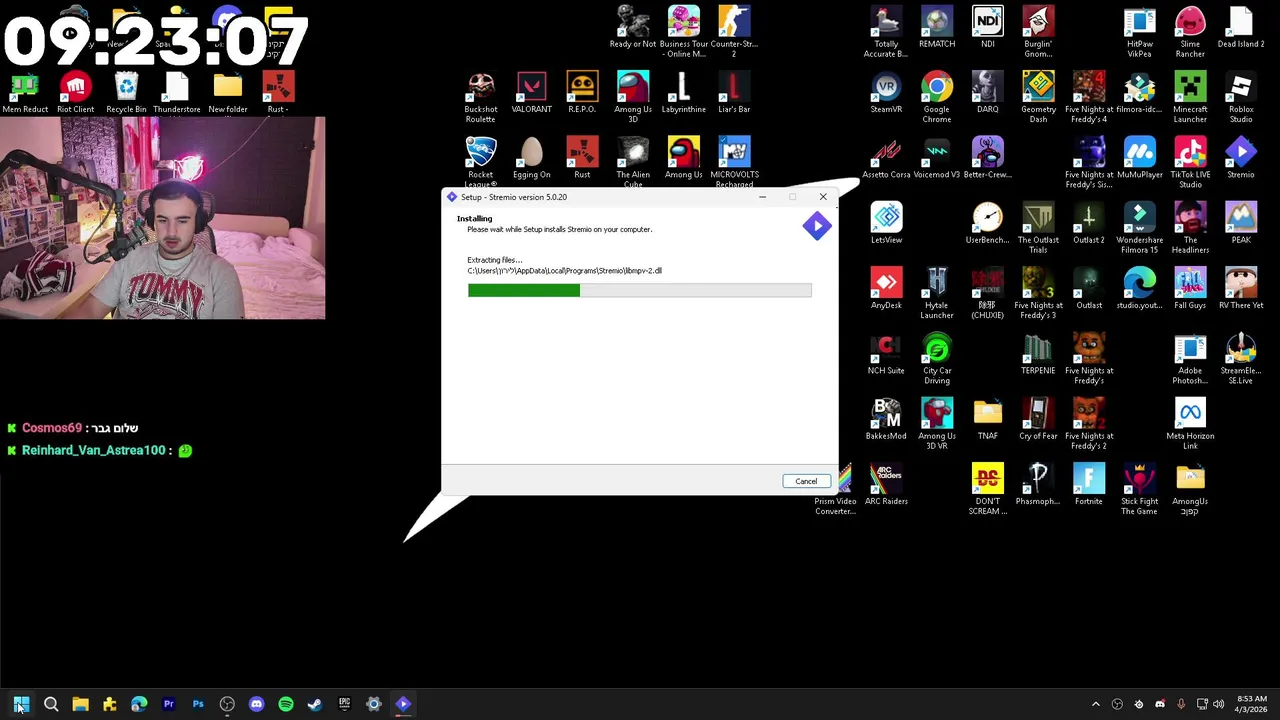
Task: Open Steam from the taskbar
Action: tap(315, 704)
